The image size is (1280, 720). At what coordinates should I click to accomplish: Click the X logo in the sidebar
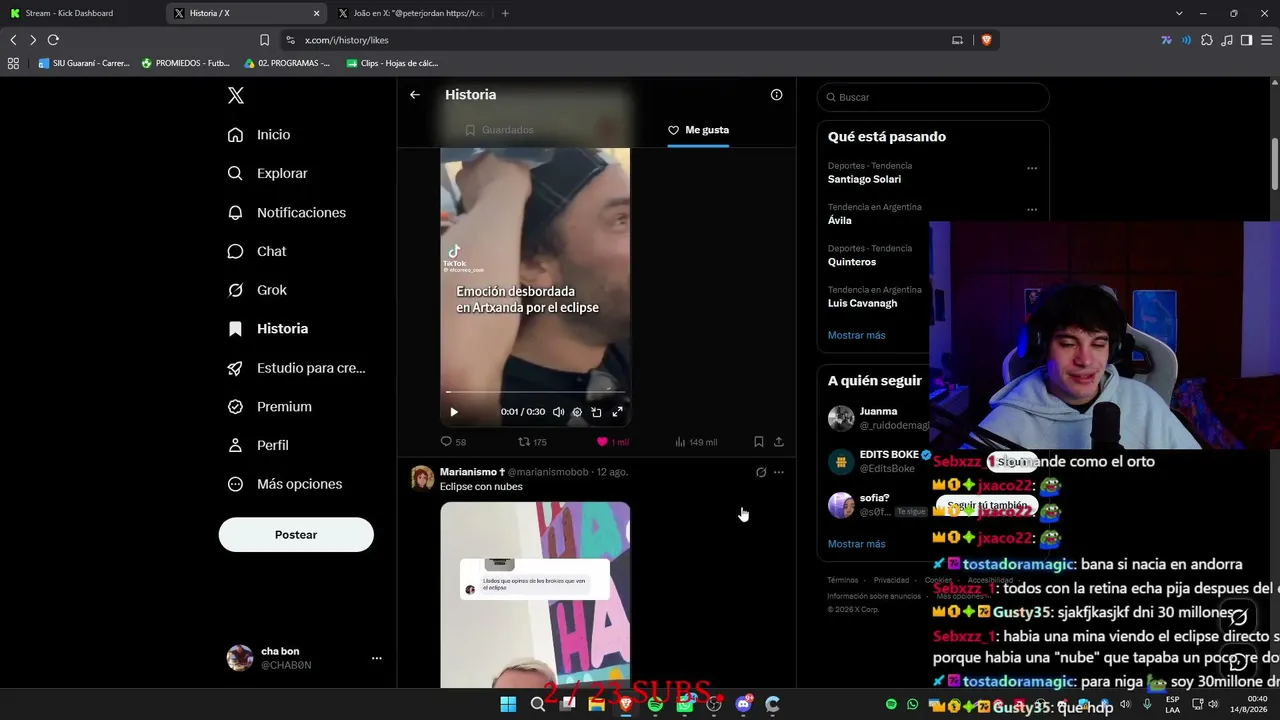(235, 96)
